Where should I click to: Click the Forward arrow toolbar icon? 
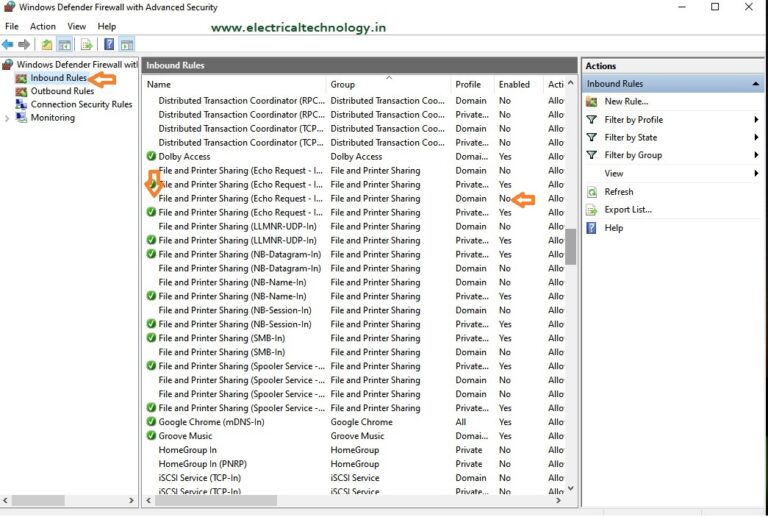pyautogui.click(x=24, y=45)
